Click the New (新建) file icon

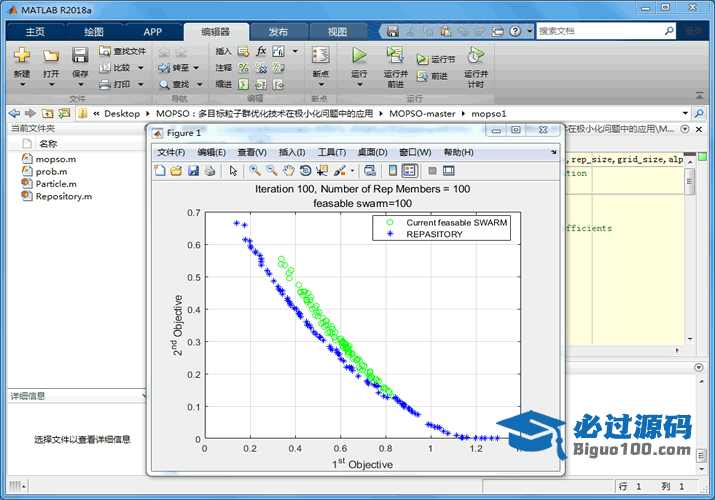(x=21, y=56)
